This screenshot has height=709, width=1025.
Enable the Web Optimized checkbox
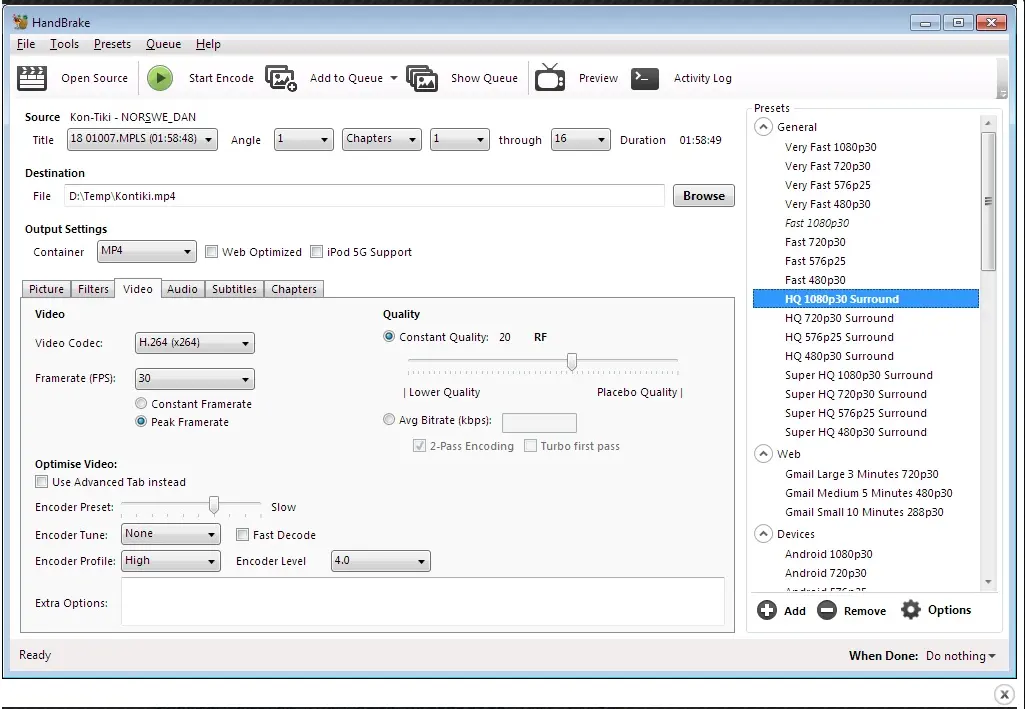211,252
